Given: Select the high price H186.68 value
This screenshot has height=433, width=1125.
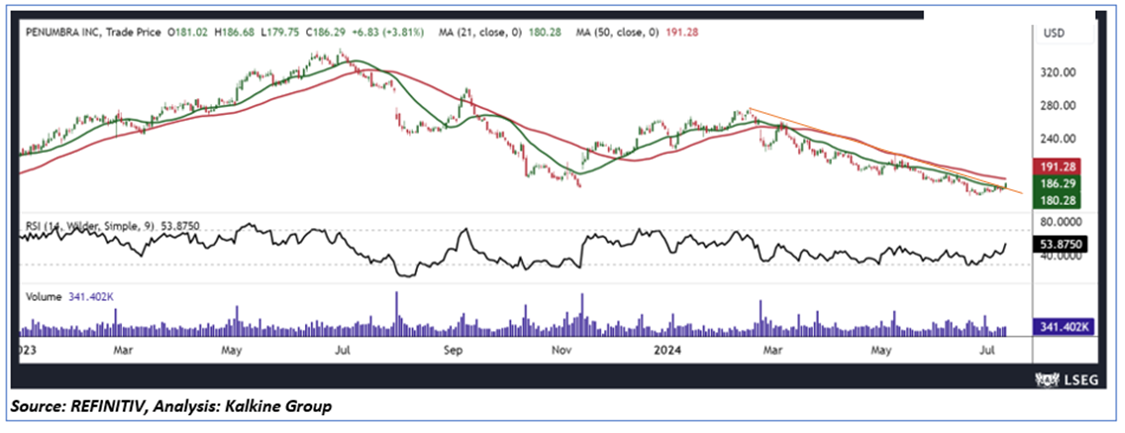Looking at the screenshot, I should point(237,32).
